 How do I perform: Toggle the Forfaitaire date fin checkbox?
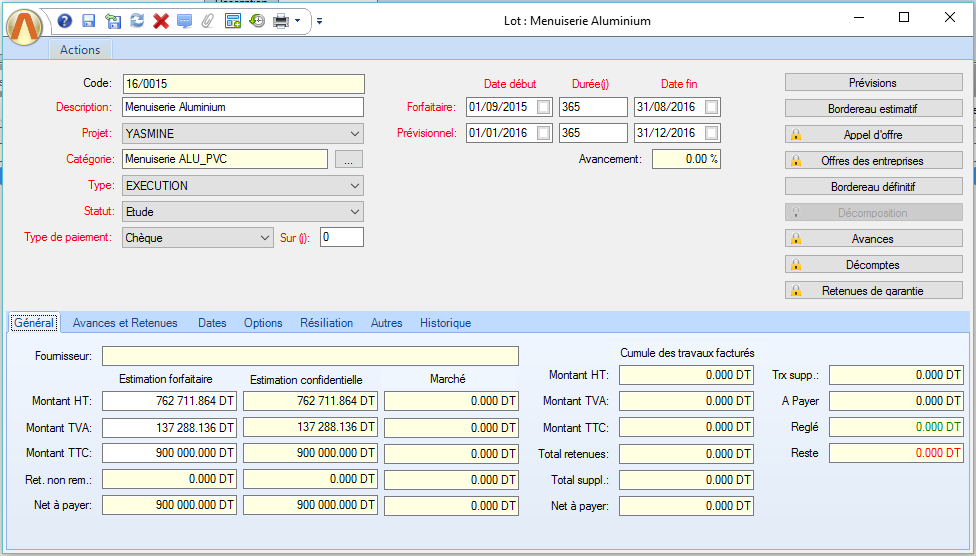coord(711,107)
